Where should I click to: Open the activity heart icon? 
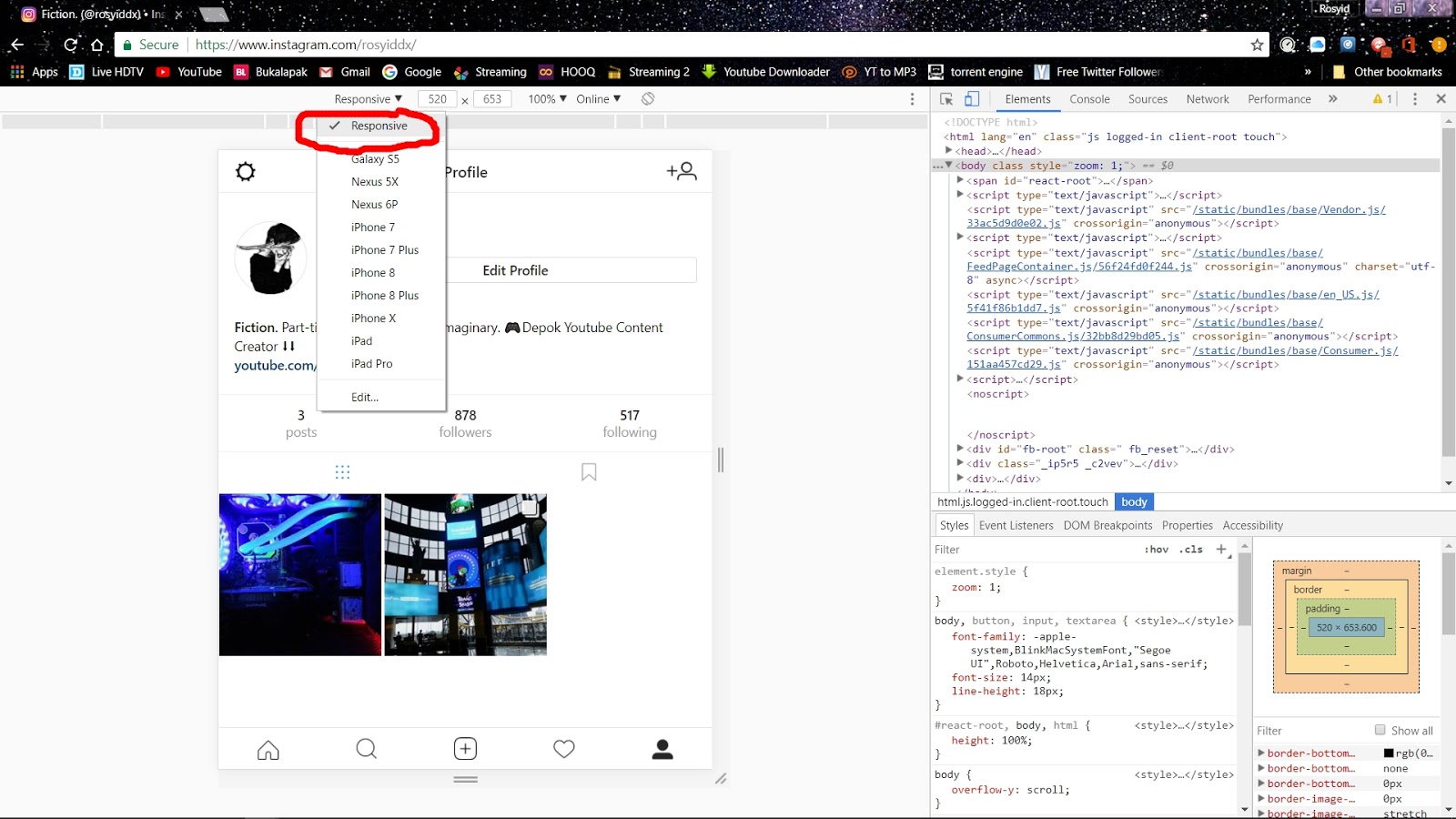[563, 748]
